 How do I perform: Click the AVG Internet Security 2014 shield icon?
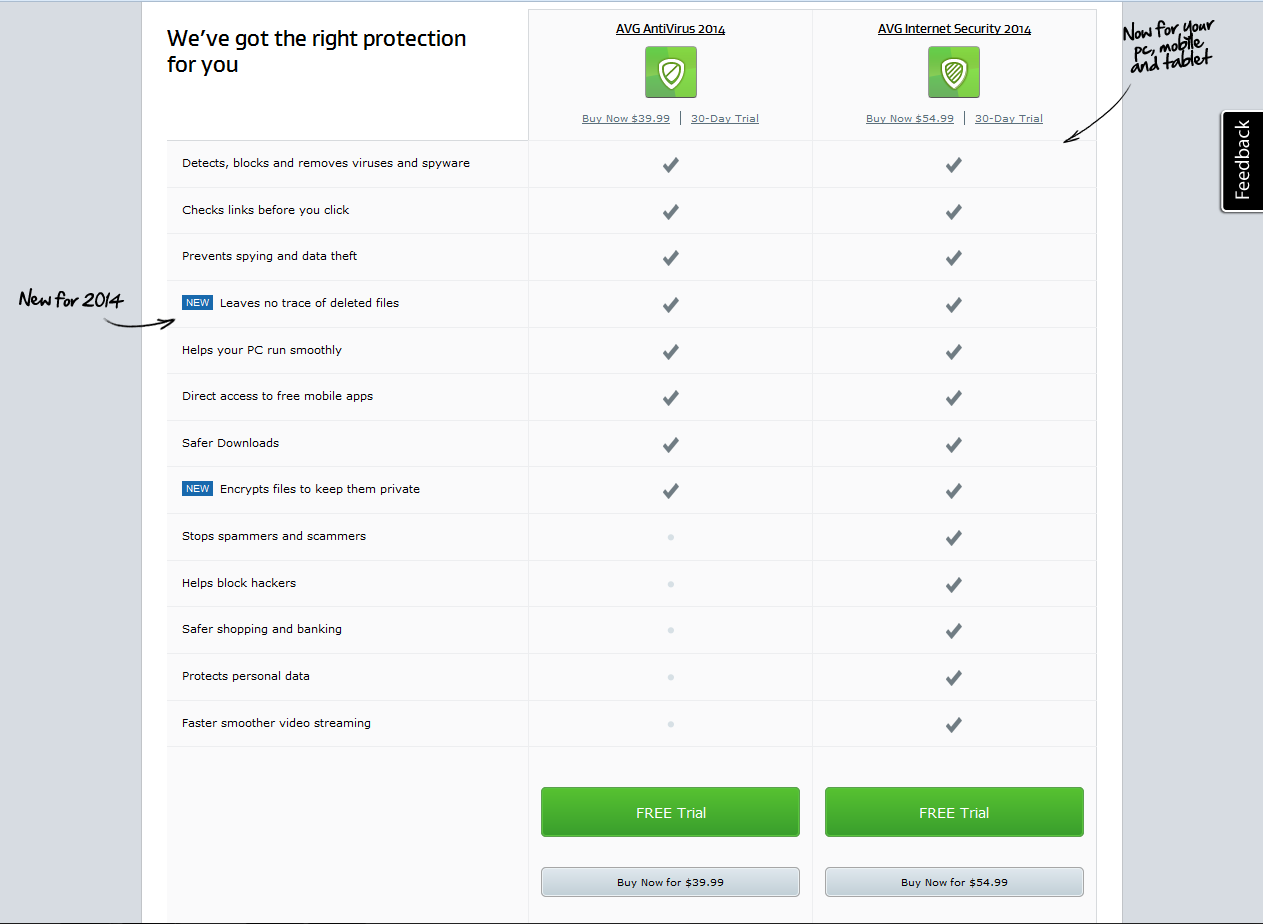pyautogui.click(x=954, y=72)
